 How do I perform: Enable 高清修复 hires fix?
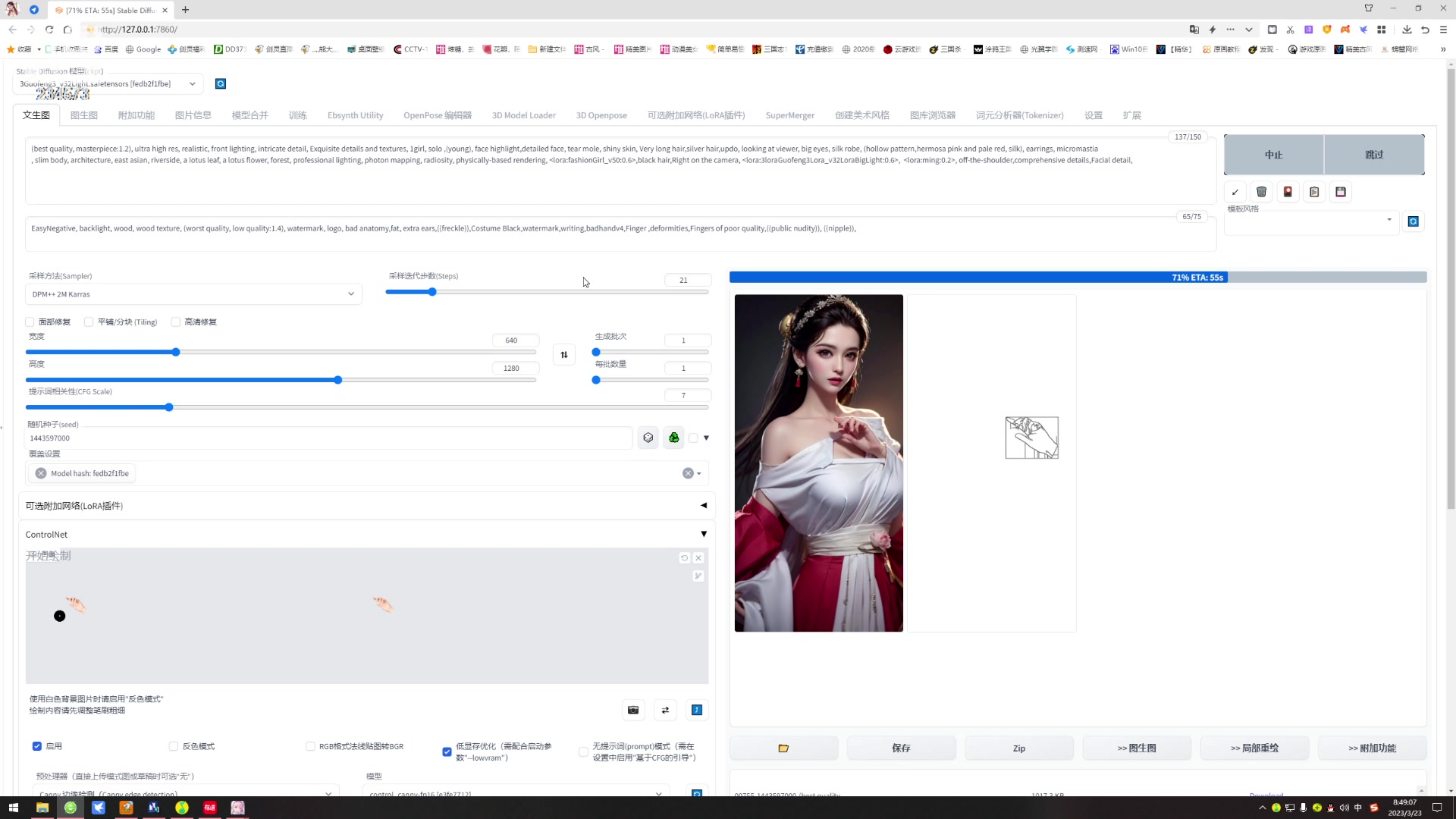(176, 322)
